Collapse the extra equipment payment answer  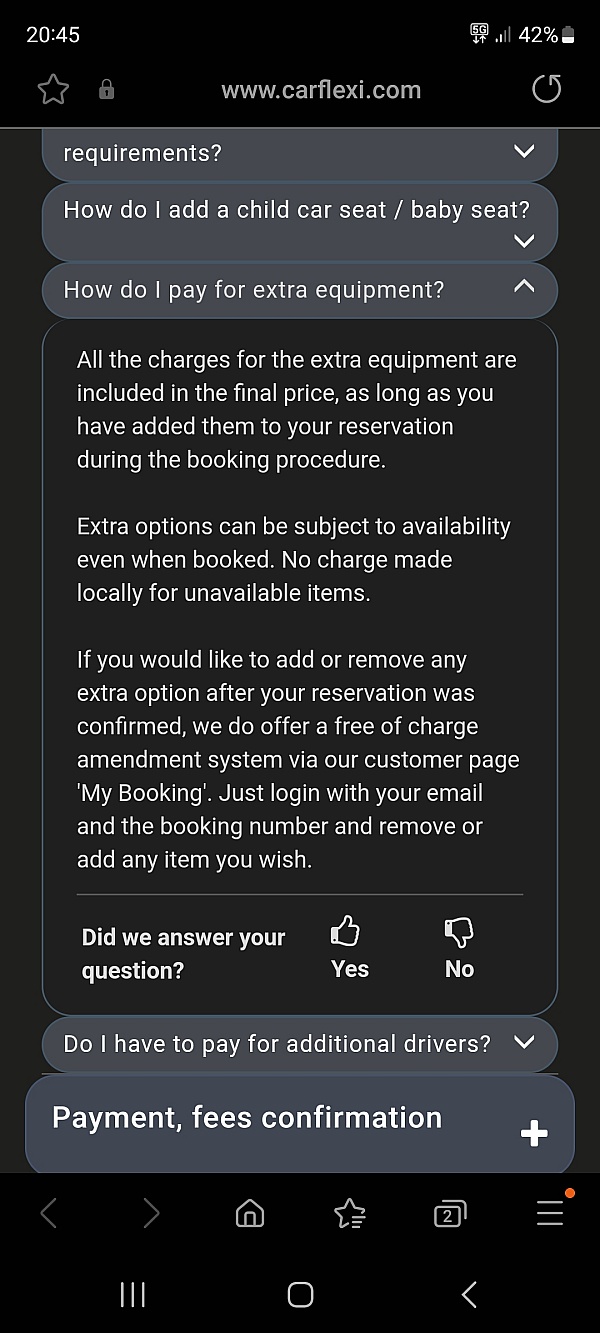(x=523, y=288)
